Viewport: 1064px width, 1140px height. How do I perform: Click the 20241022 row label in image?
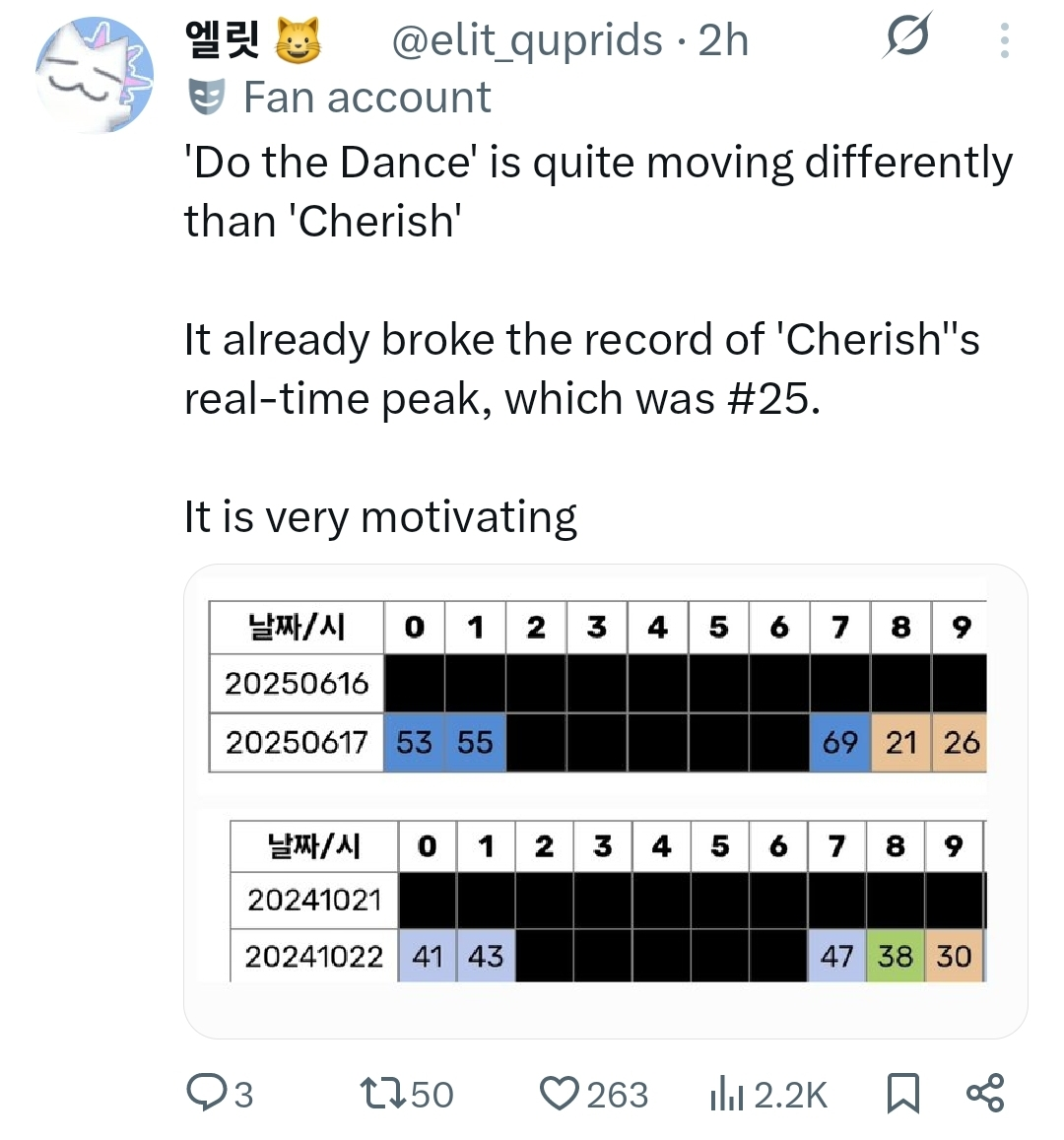(314, 956)
